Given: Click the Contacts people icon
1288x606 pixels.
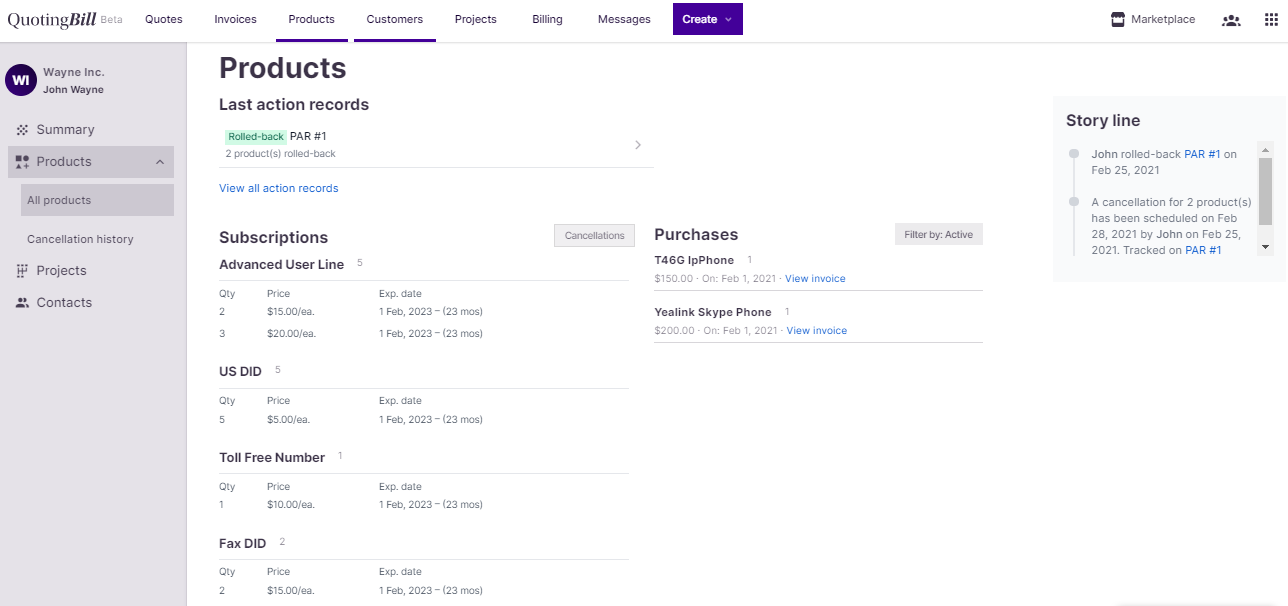Looking at the screenshot, I should click(22, 303).
